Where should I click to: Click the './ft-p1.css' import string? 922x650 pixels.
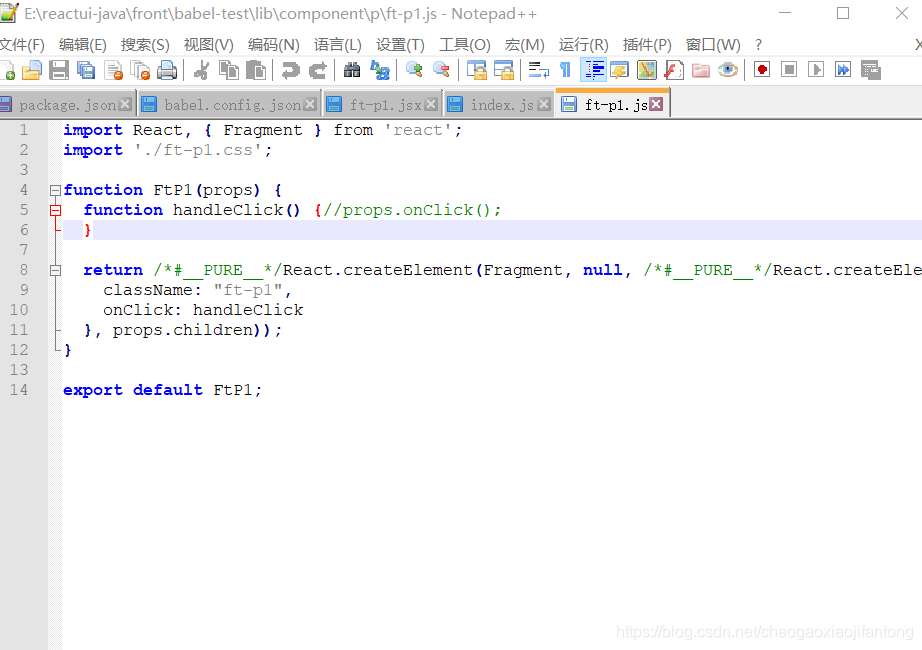pyautogui.click(x=197, y=150)
